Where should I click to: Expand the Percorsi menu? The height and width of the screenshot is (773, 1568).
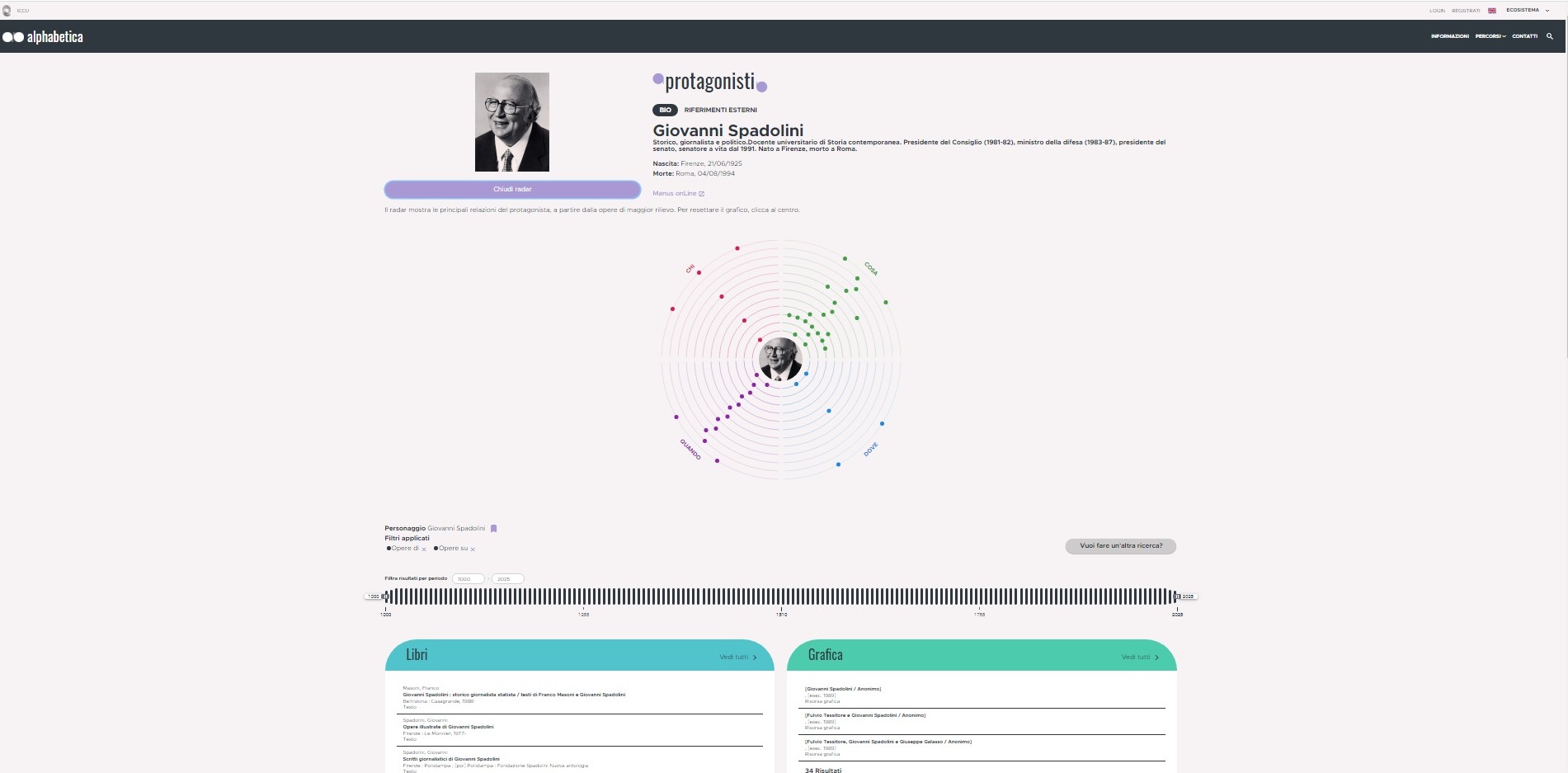1490,36
